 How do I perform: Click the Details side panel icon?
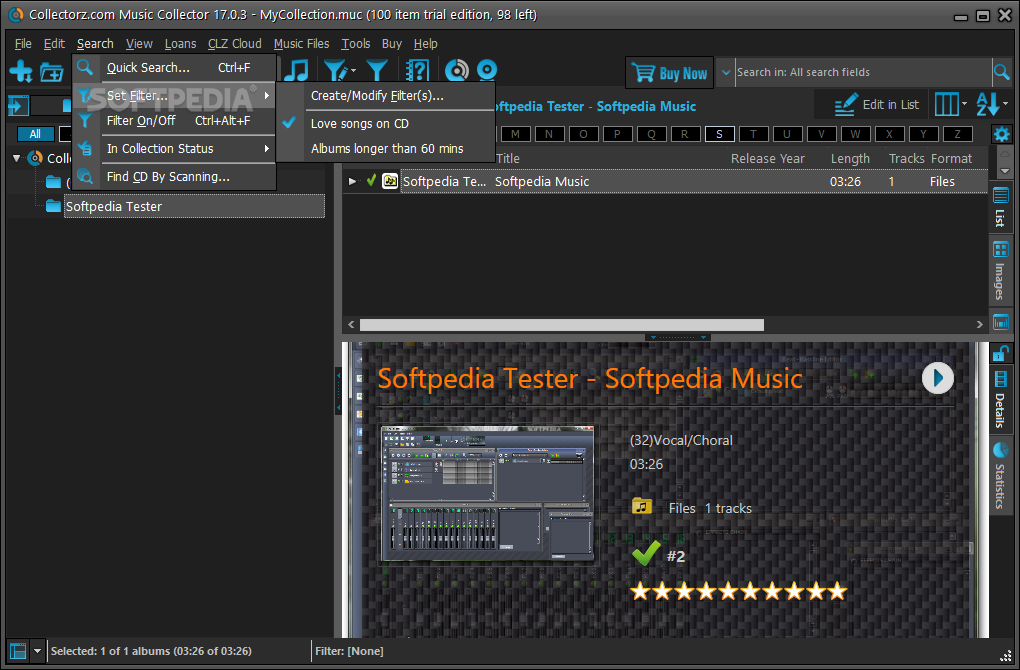[x=1000, y=379]
